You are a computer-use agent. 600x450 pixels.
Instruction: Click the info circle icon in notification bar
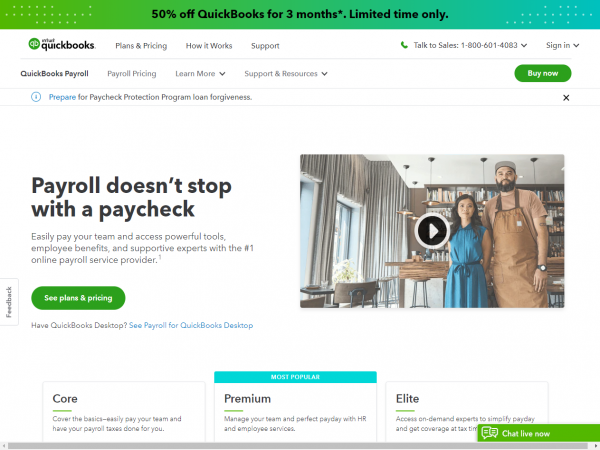click(36, 97)
